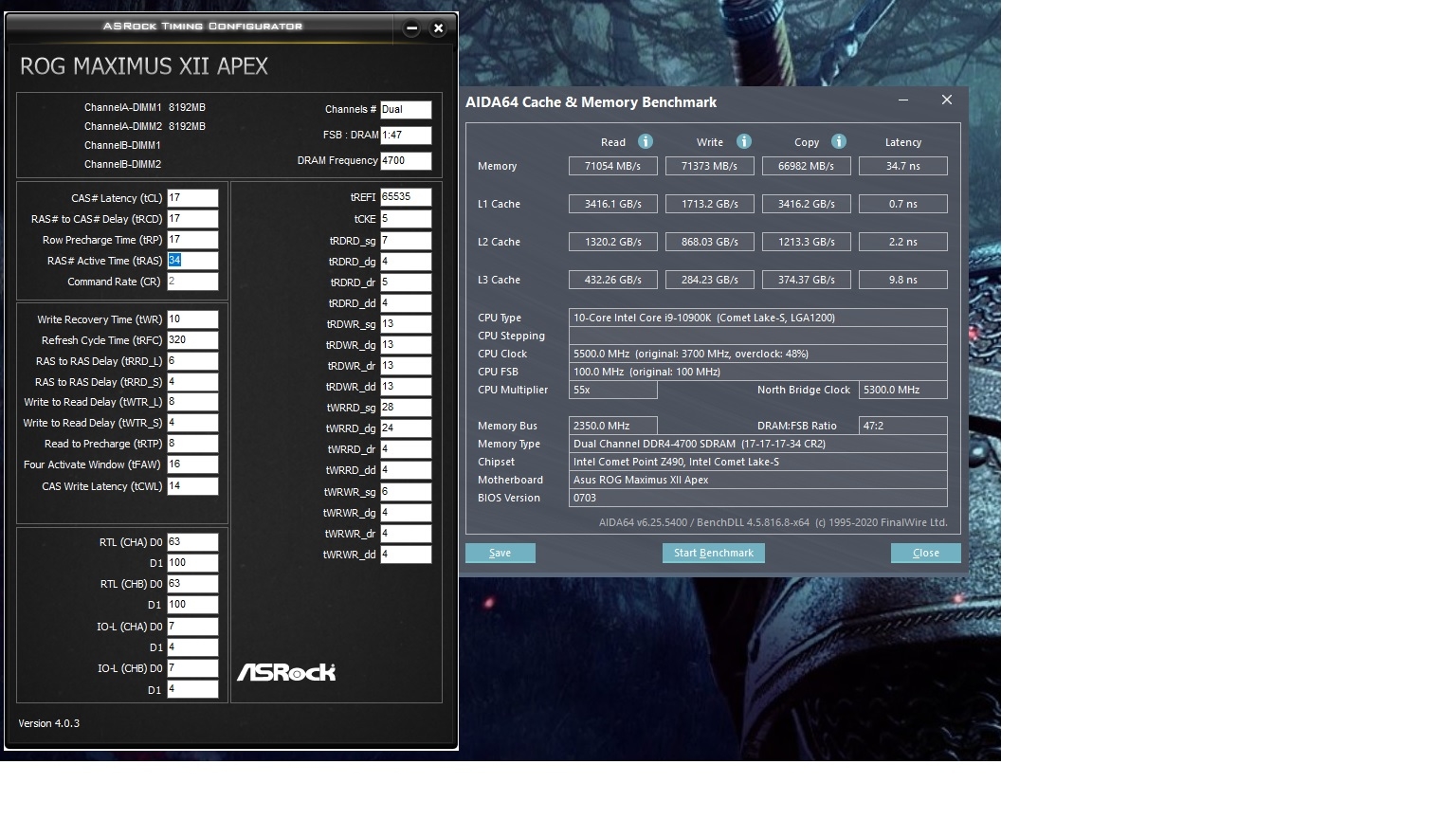Select the tRDWR_sg value field
This screenshot has height=819, width=1456.
406,324
